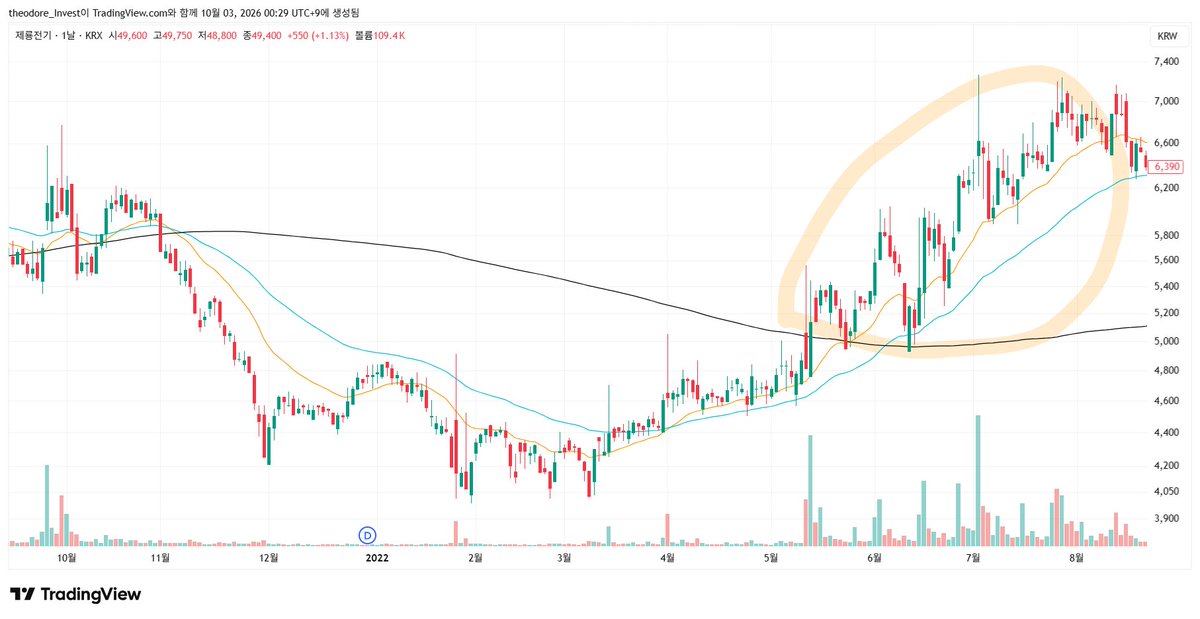
Task: Click the 4,800 price axis label
Action: pyautogui.click(x=1168, y=371)
